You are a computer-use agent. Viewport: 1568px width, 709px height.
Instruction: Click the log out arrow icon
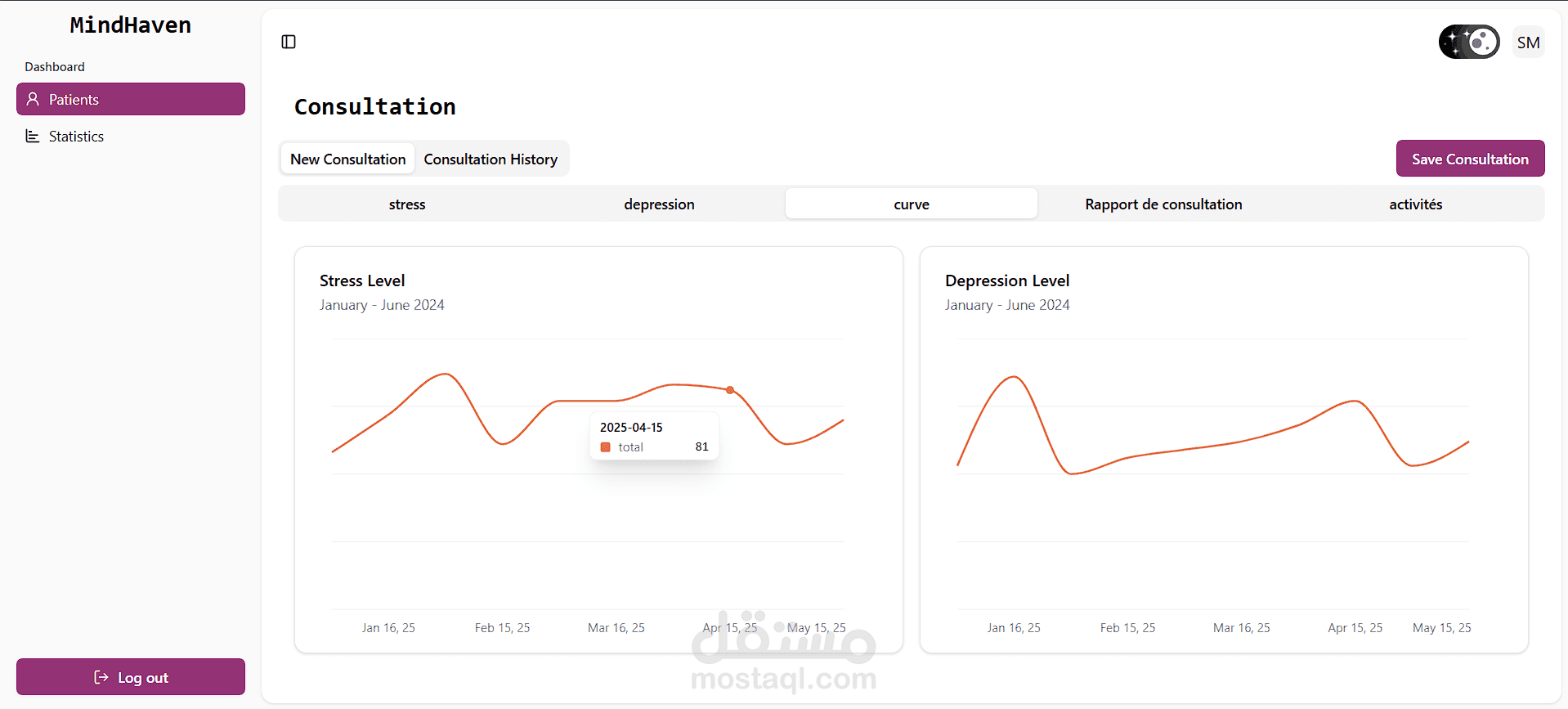(x=101, y=677)
